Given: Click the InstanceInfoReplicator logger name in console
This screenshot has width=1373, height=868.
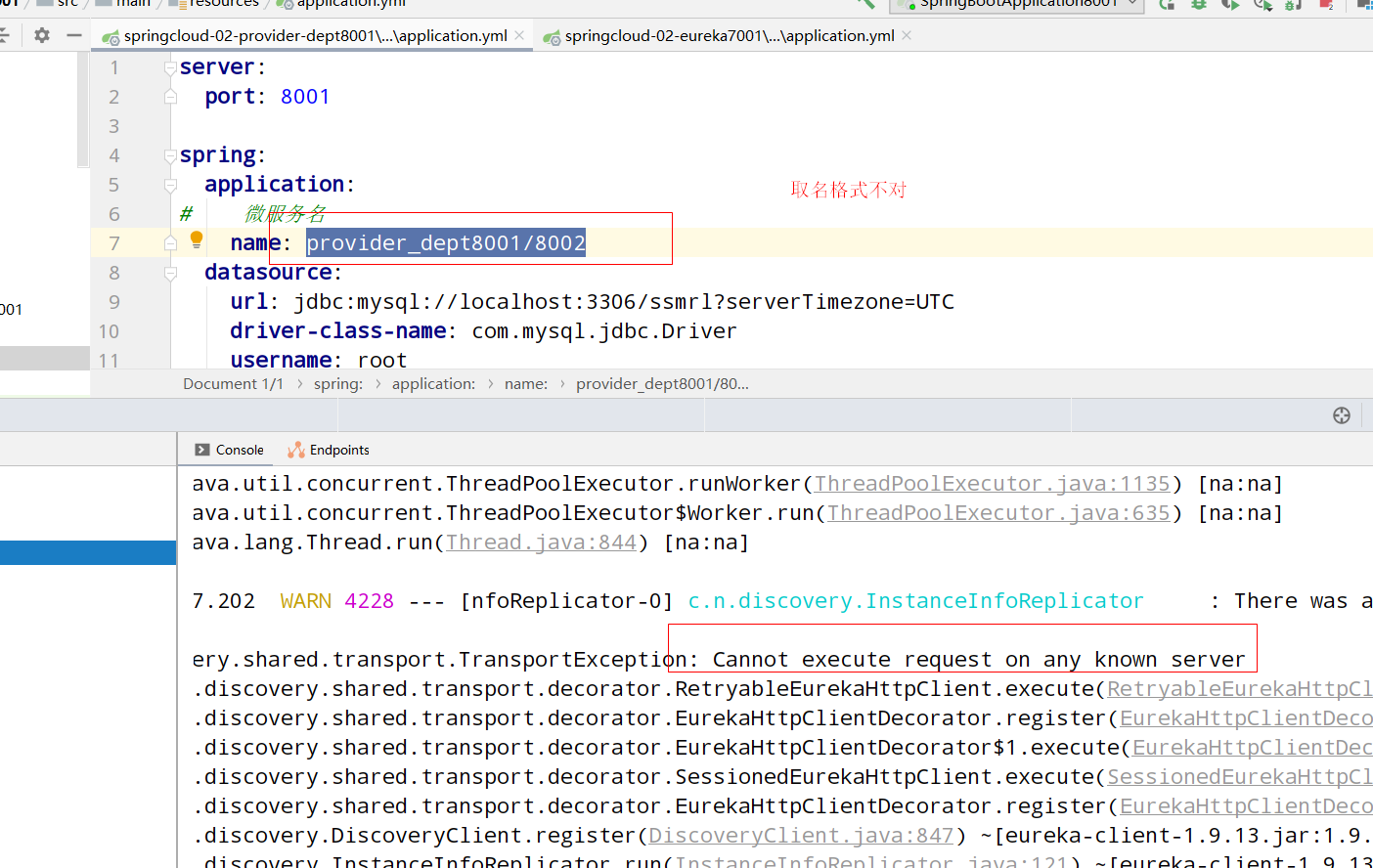Looking at the screenshot, I should (x=915, y=601).
